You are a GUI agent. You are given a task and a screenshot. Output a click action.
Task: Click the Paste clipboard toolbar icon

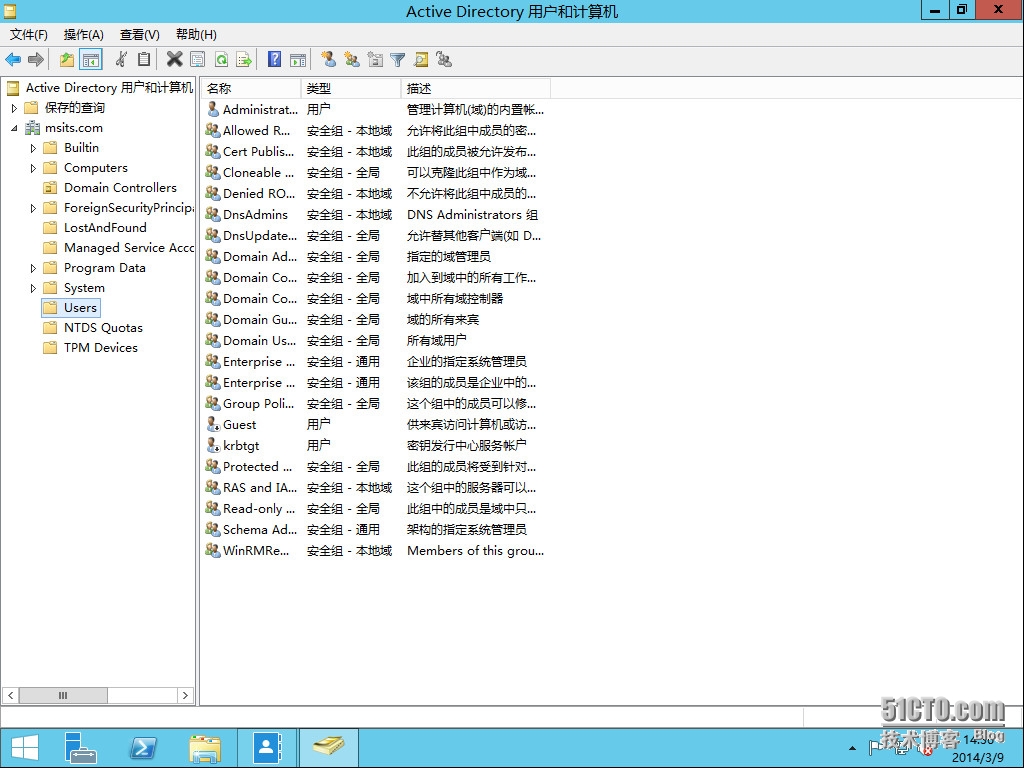[144, 60]
